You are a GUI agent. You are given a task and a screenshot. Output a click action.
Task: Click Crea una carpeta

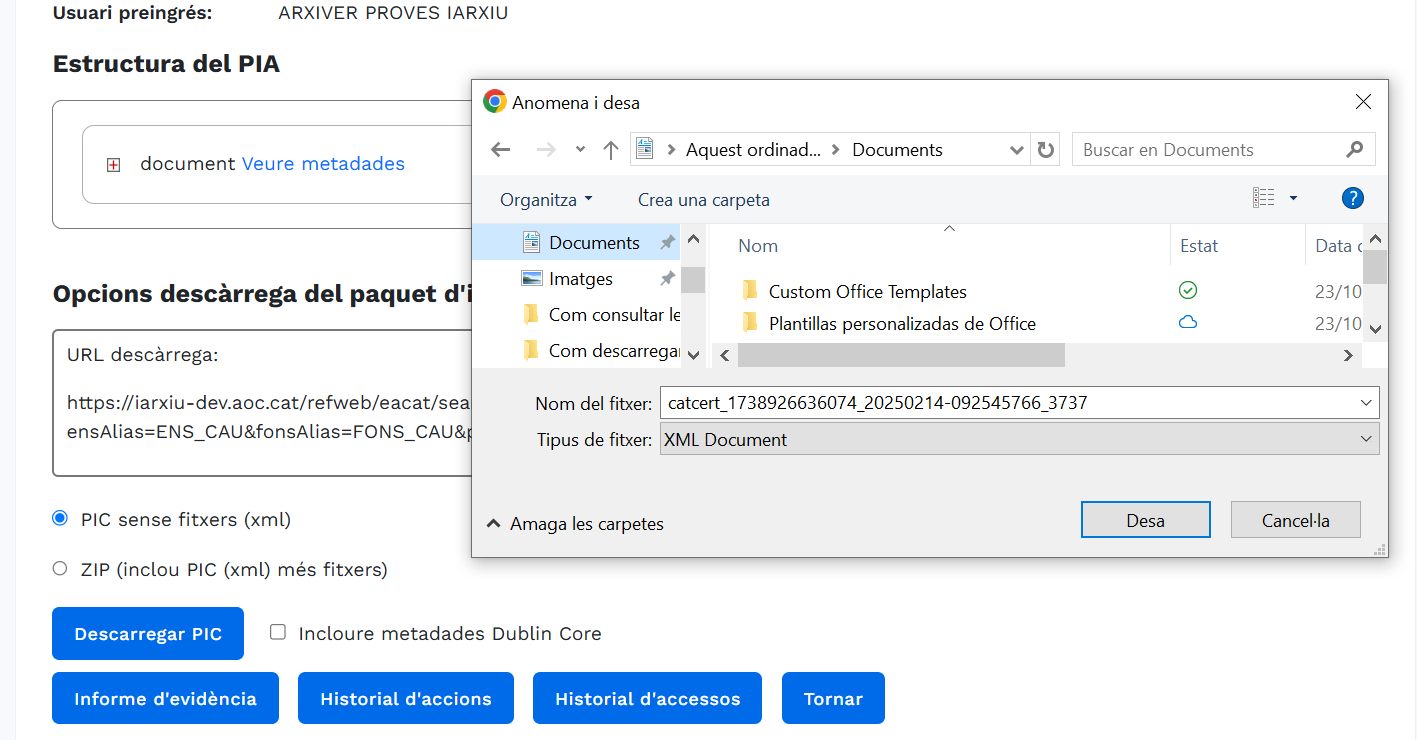[704, 199]
